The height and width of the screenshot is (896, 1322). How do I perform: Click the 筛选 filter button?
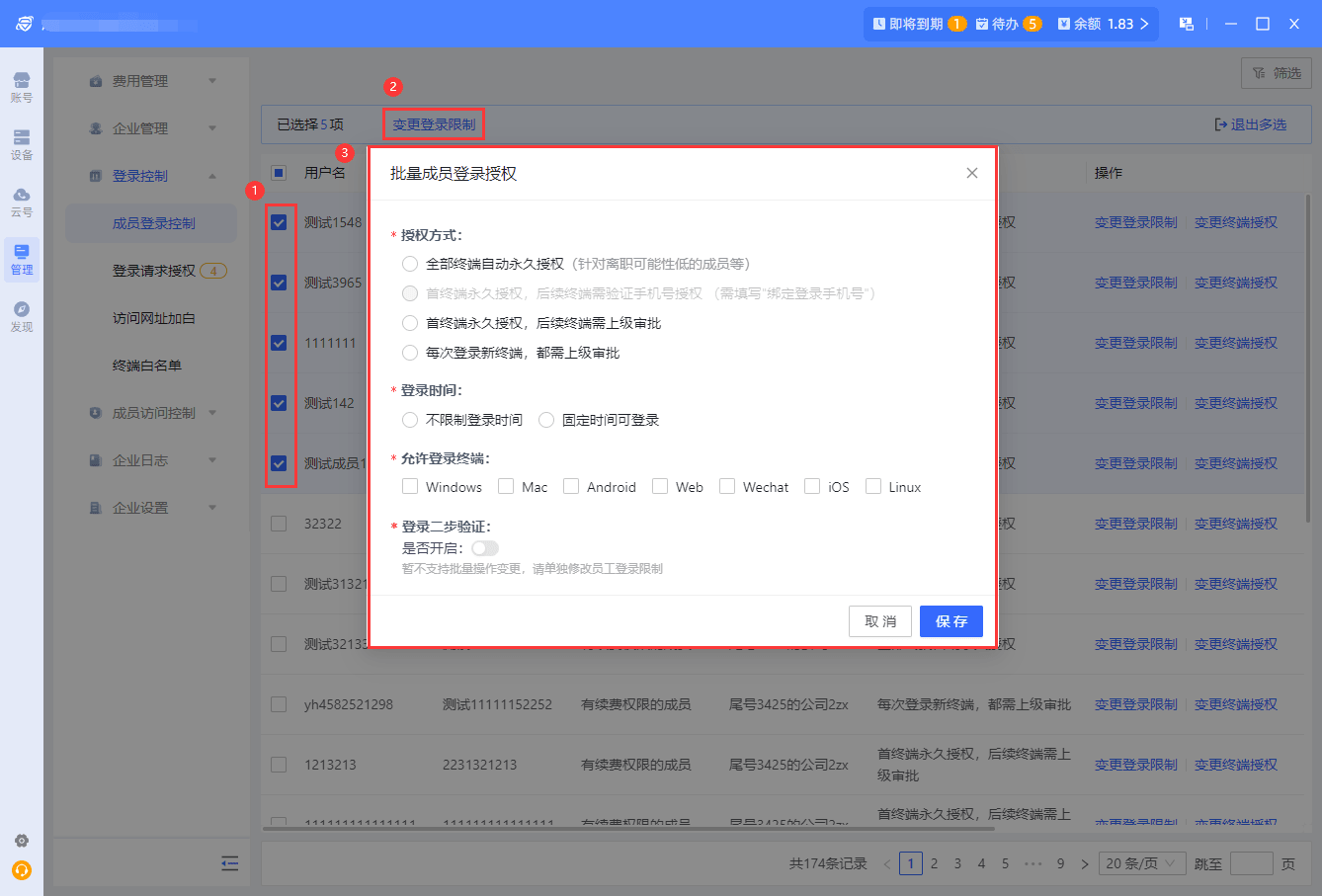1277,73
